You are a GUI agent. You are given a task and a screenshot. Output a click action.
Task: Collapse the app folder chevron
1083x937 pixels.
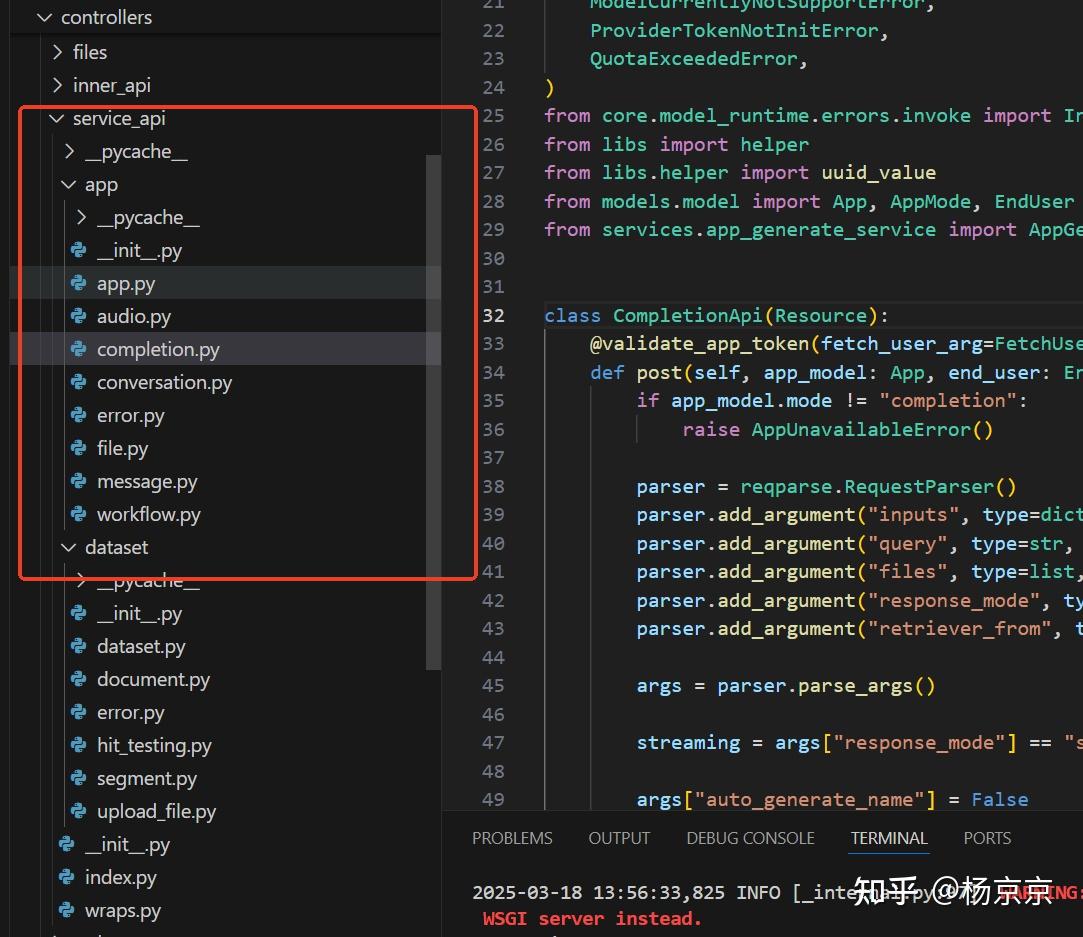(68, 184)
